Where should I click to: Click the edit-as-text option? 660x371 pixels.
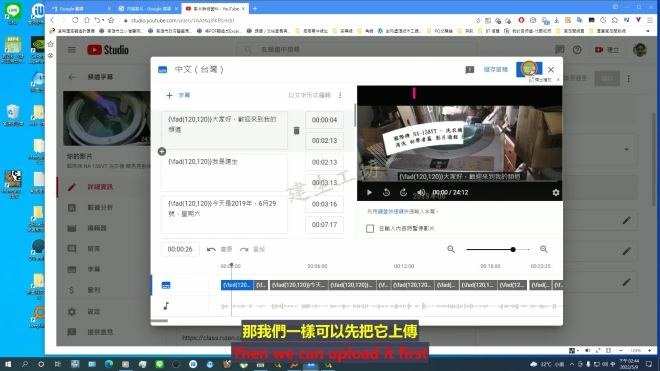(x=309, y=95)
